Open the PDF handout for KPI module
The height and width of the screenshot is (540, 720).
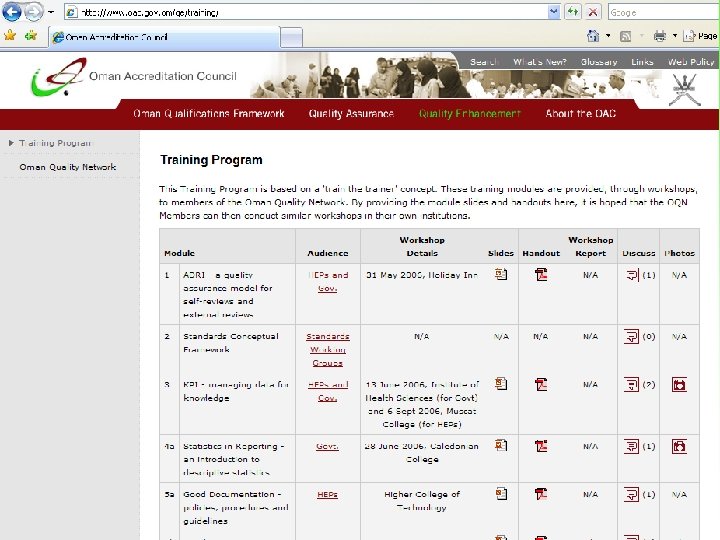tap(541, 384)
